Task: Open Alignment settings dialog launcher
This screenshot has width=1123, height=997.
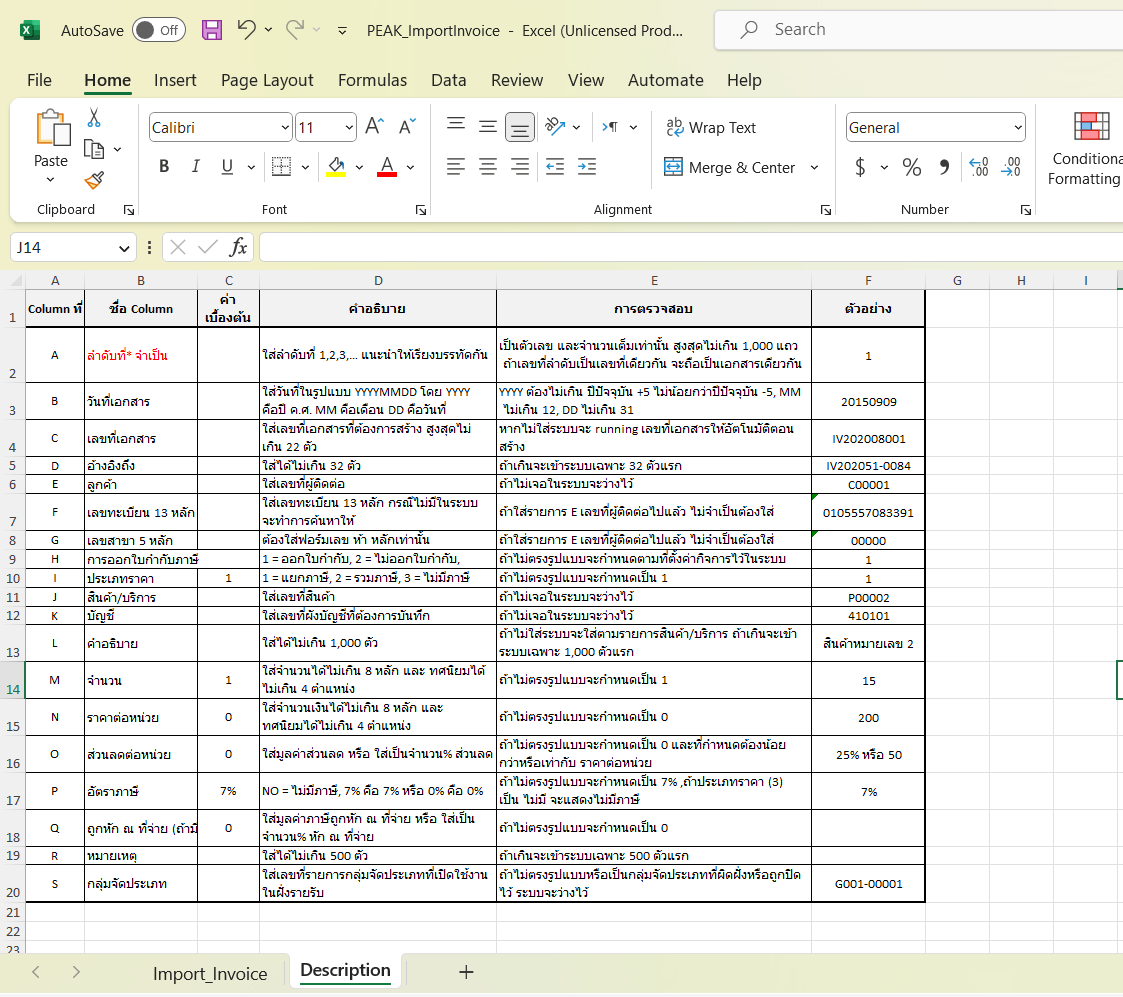Action: coord(826,210)
